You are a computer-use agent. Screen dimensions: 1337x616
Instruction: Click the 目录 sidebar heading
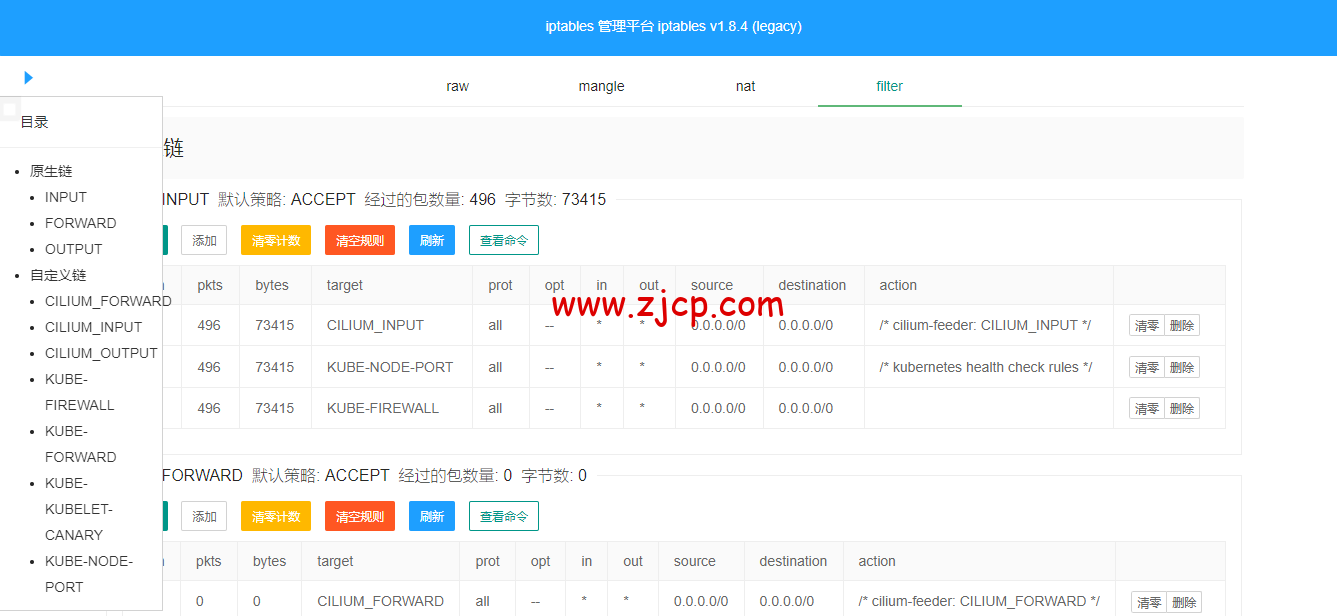coord(35,122)
